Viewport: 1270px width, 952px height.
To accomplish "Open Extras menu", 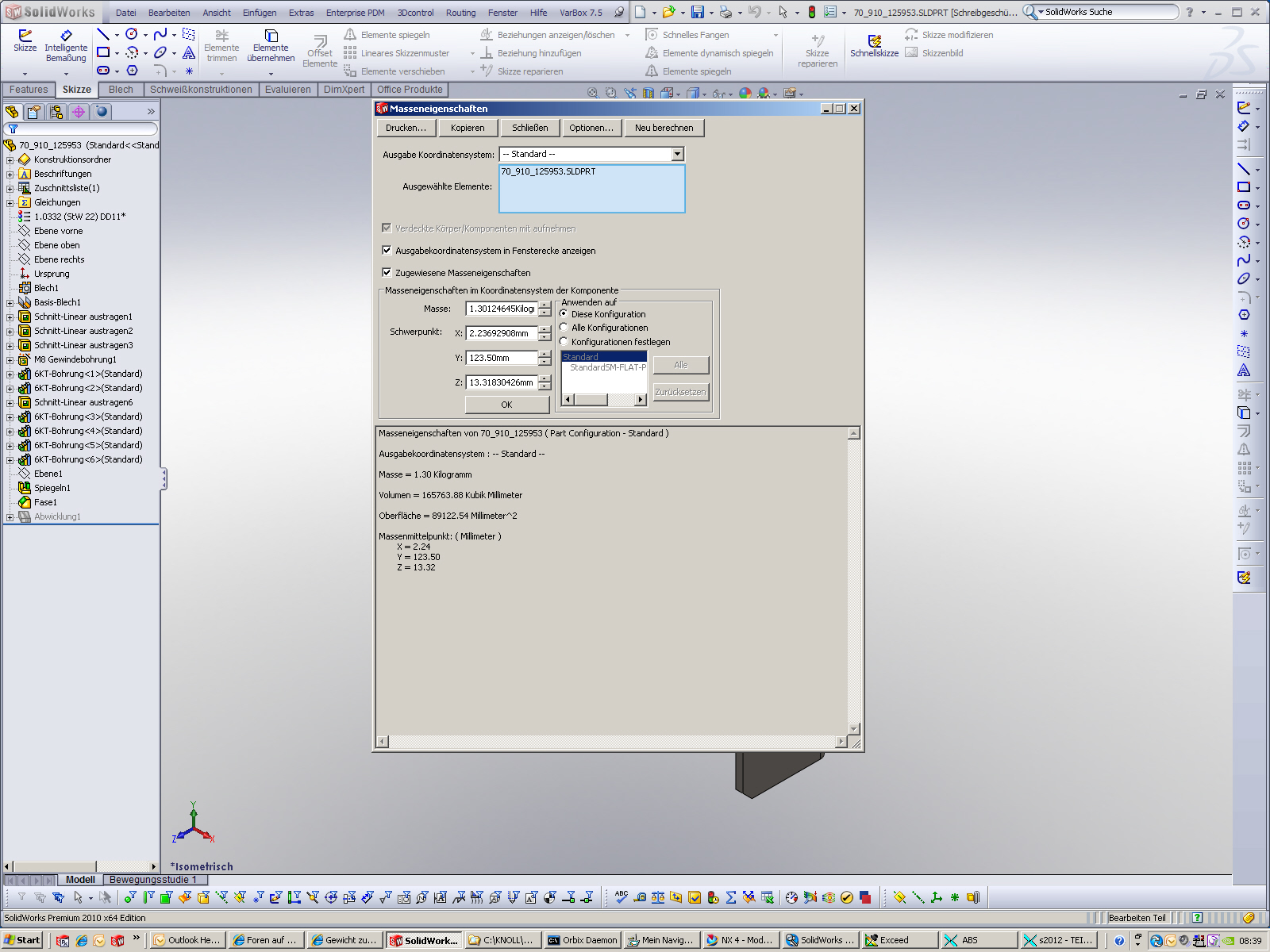I will (x=301, y=13).
